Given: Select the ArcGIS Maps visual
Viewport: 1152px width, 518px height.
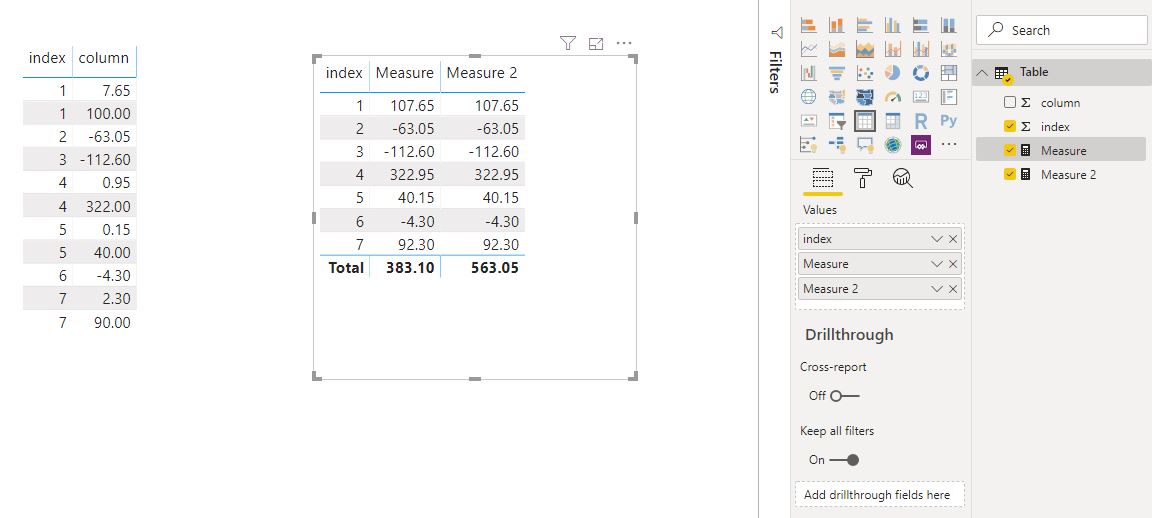Looking at the screenshot, I should point(893,144).
